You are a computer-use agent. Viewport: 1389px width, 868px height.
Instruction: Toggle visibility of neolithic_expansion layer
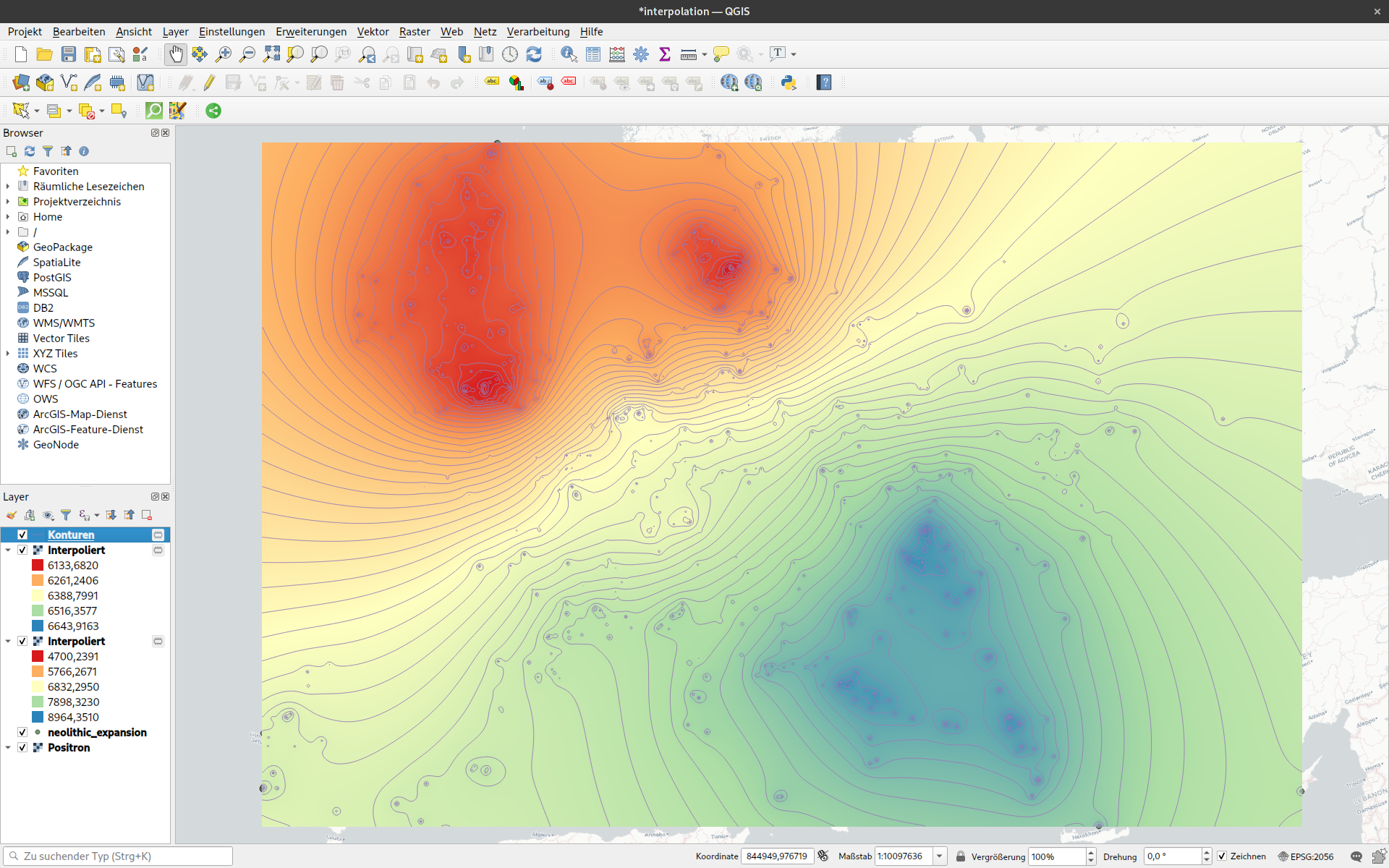22,732
